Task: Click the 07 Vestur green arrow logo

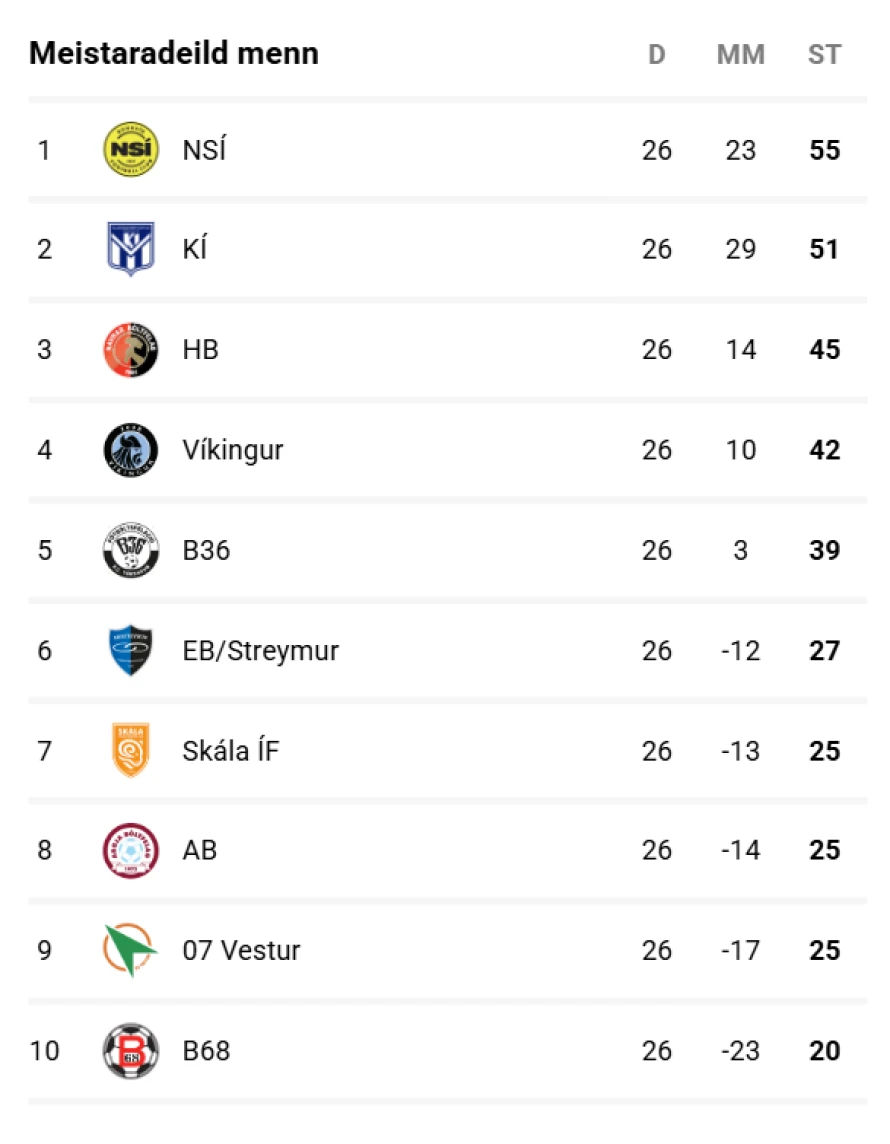Action: (x=131, y=950)
